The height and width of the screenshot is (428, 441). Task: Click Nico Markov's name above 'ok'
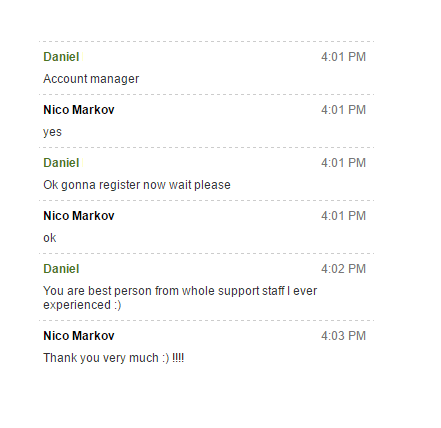79,216
